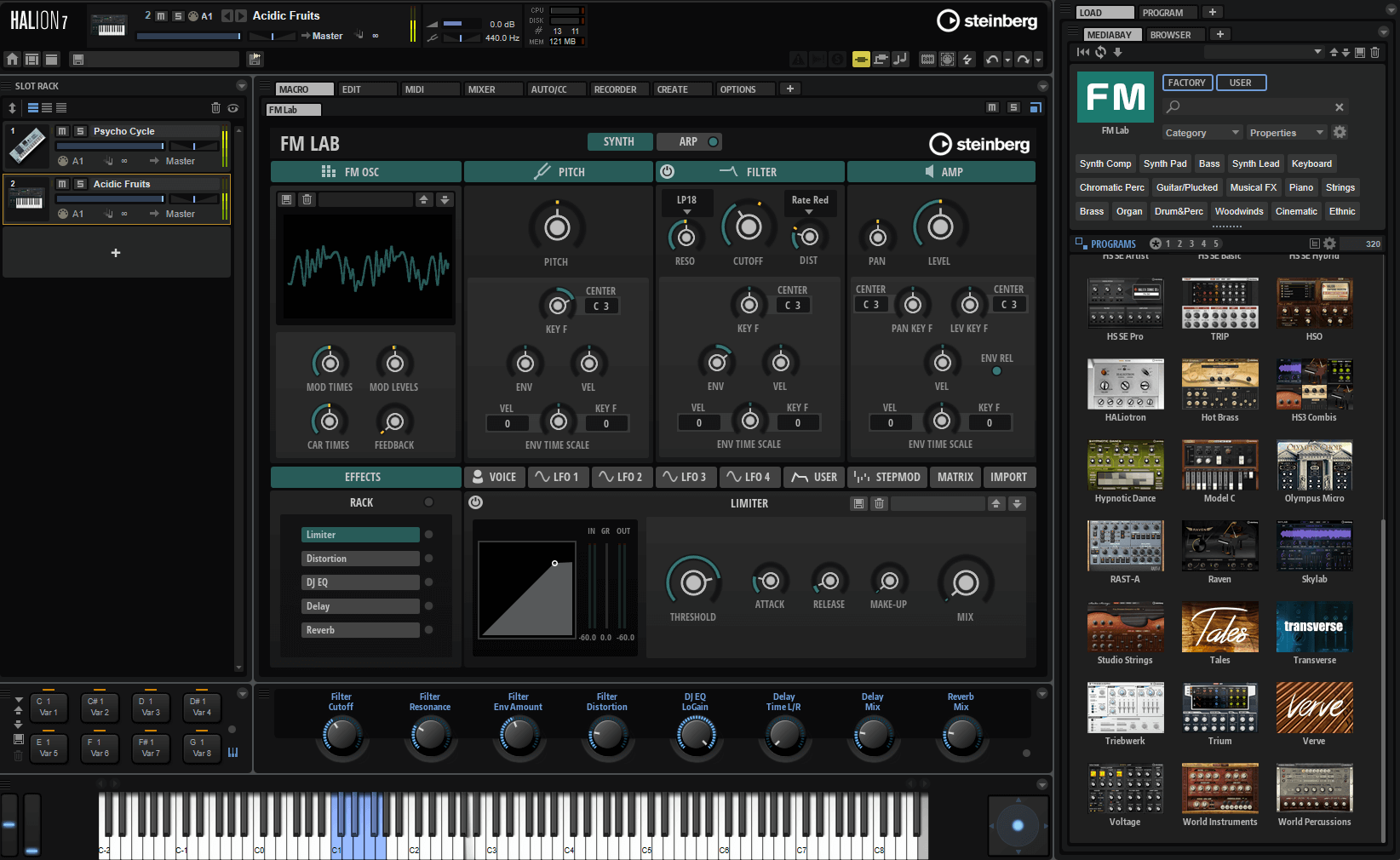Expand the Properties dropdown filter
This screenshot has width=1400, height=860.
1286,133
